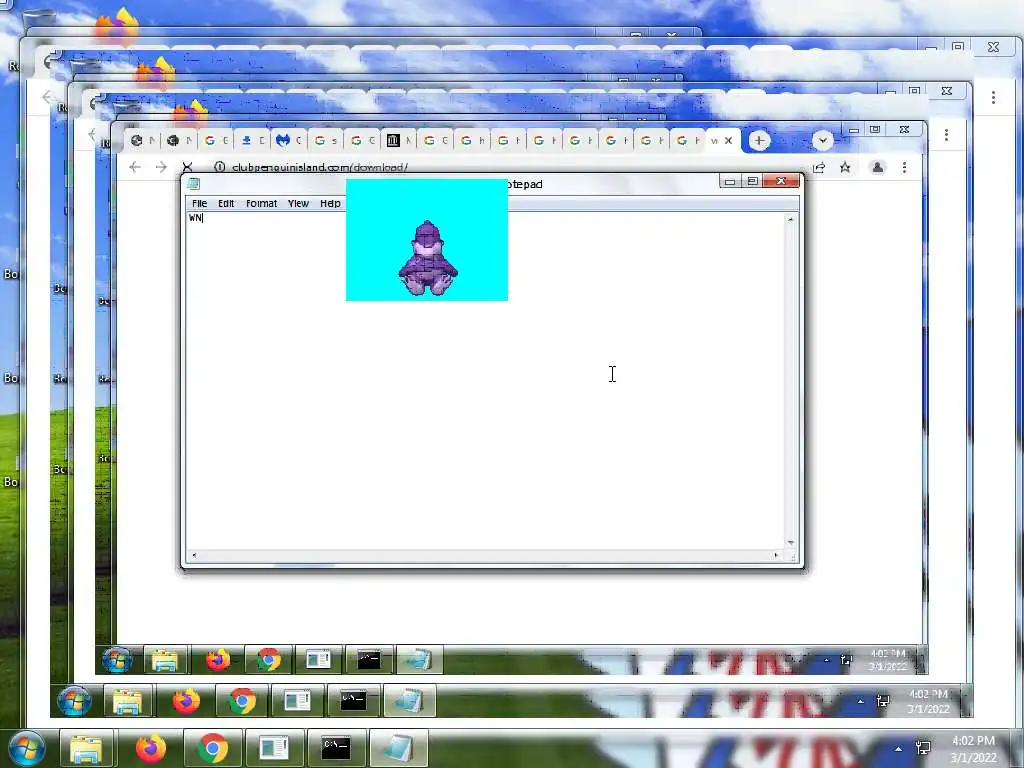This screenshot has width=1024, height=768.
Task: Open Notepad's Format menu
Action: [x=261, y=204]
